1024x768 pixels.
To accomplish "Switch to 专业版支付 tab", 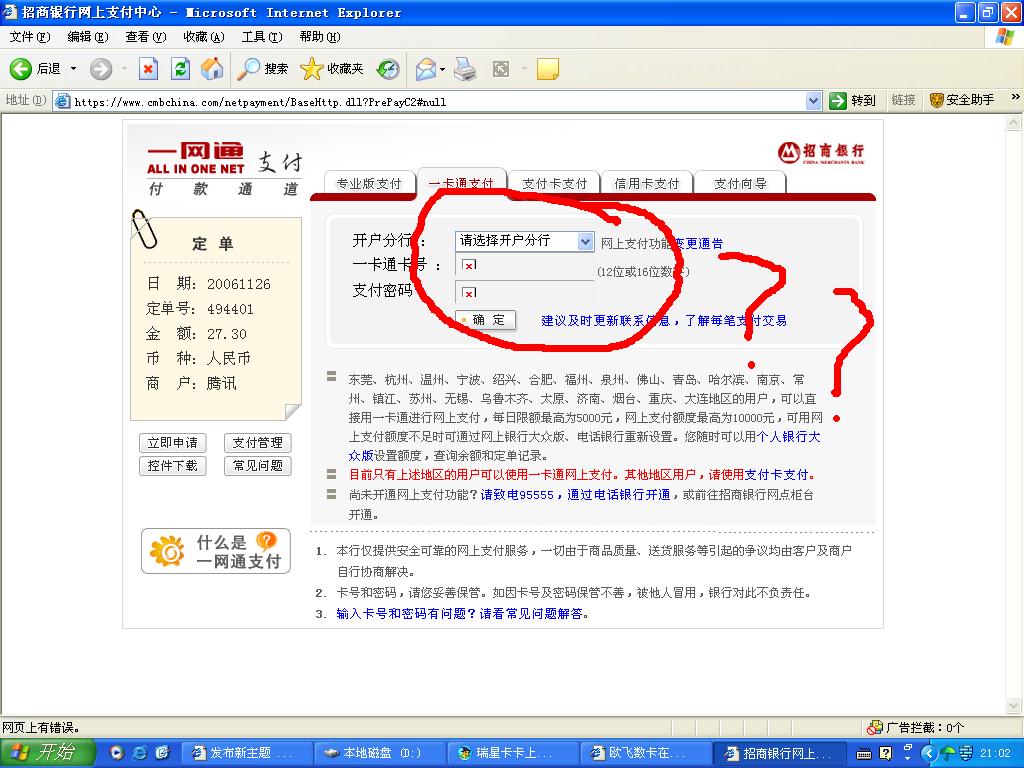I will point(369,183).
